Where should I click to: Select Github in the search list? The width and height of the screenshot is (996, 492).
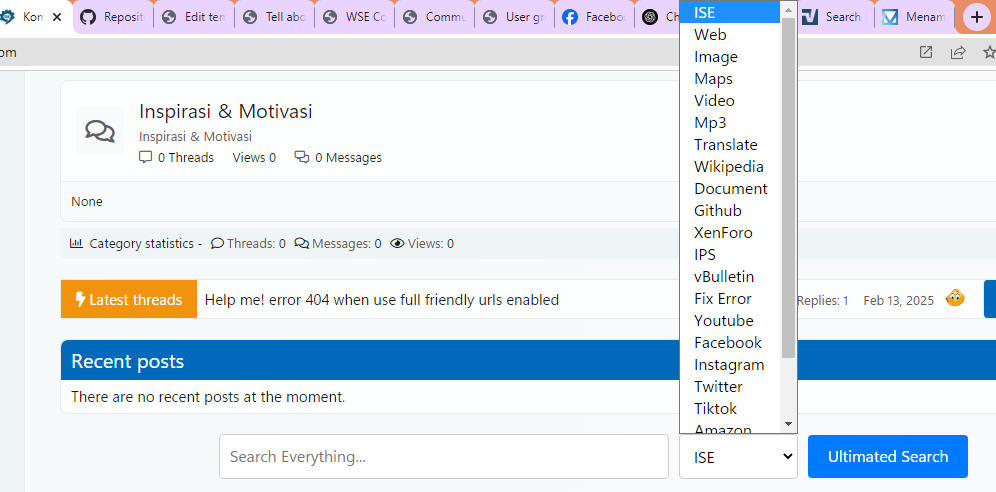[x=730, y=210]
